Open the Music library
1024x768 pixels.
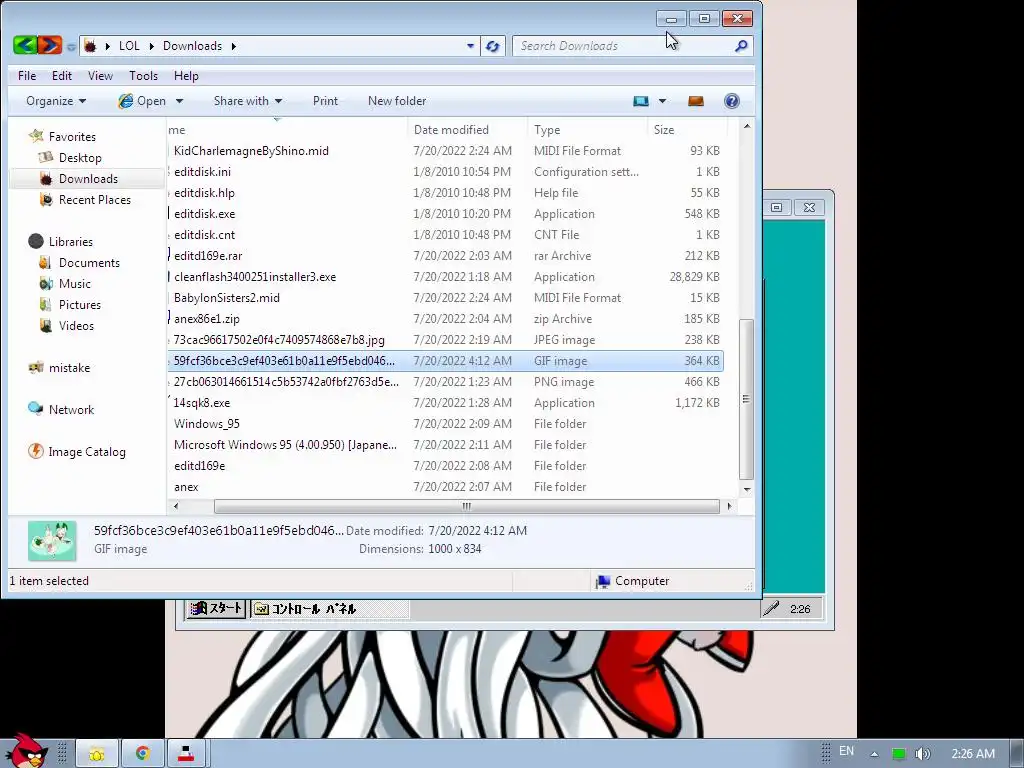74,283
